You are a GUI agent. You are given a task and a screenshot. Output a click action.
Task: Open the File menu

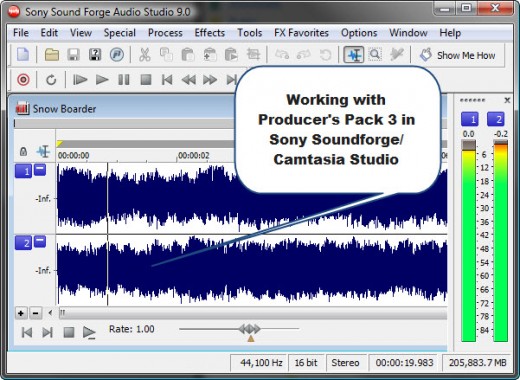click(x=21, y=33)
